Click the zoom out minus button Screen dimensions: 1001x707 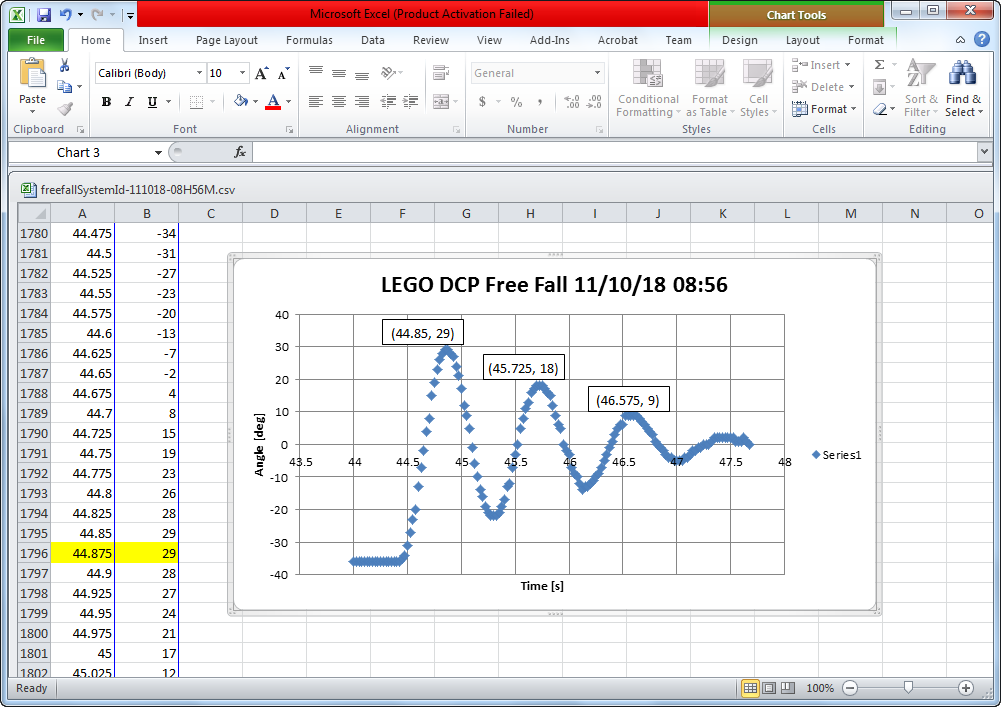[850, 688]
